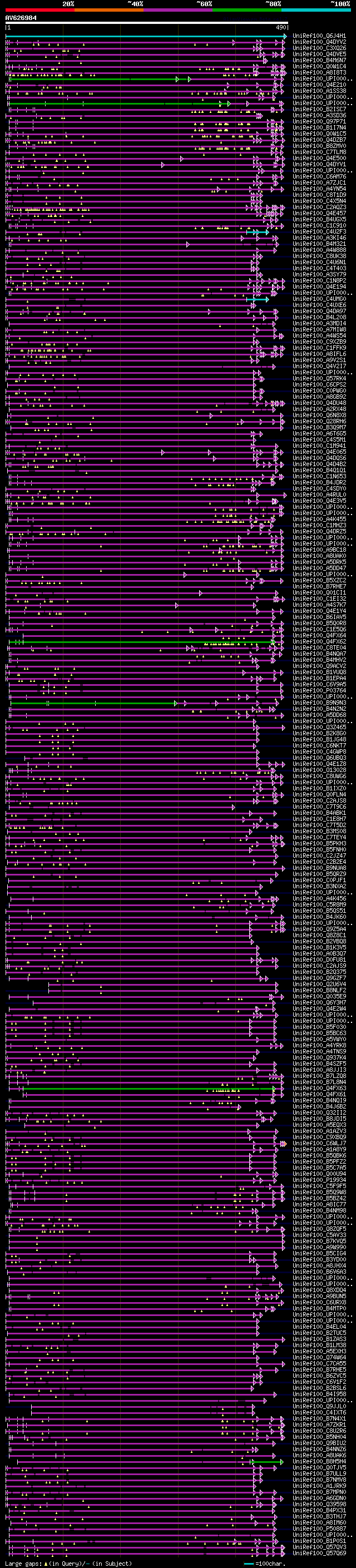Click hit label UniRef100_C4U2F3

(319, 232)
